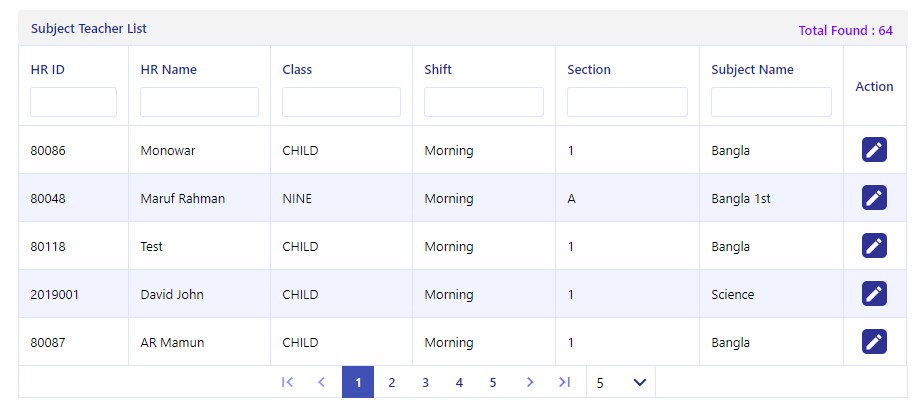This screenshot has height=417, width=923.
Task: Go to previous page arrow
Action: (321, 382)
